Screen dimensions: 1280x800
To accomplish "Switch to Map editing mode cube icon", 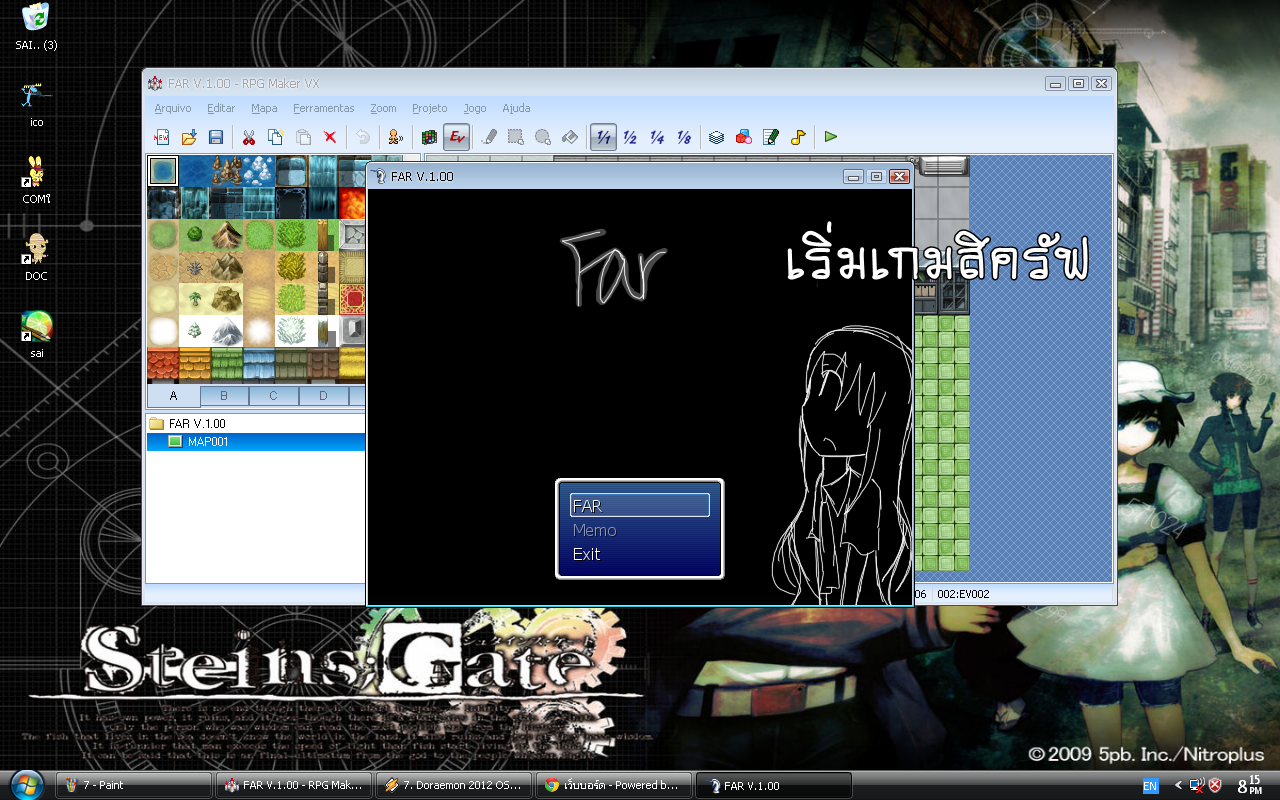I will [430, 137].
